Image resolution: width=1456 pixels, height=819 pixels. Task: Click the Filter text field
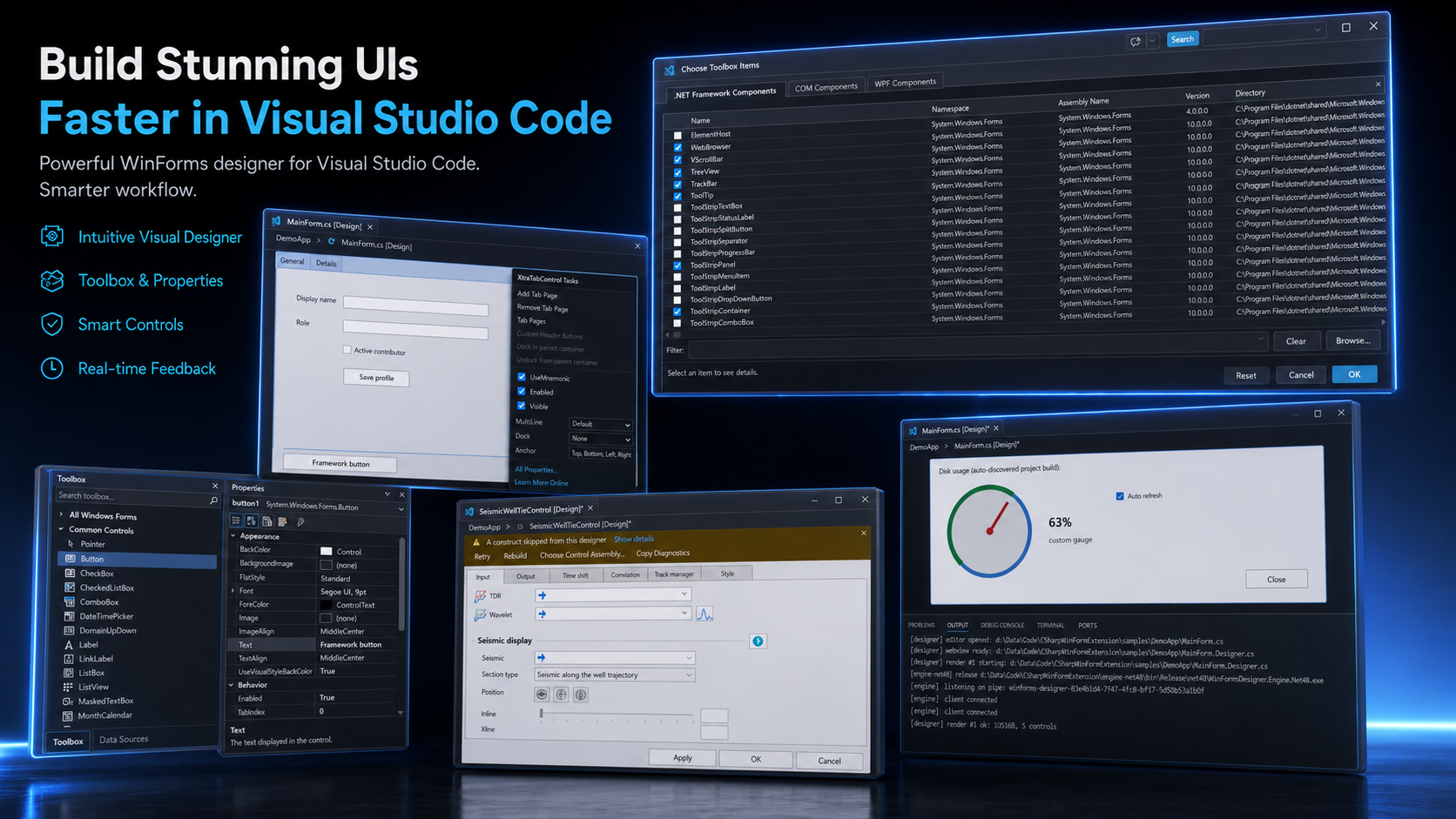click(x=977, y=346)
